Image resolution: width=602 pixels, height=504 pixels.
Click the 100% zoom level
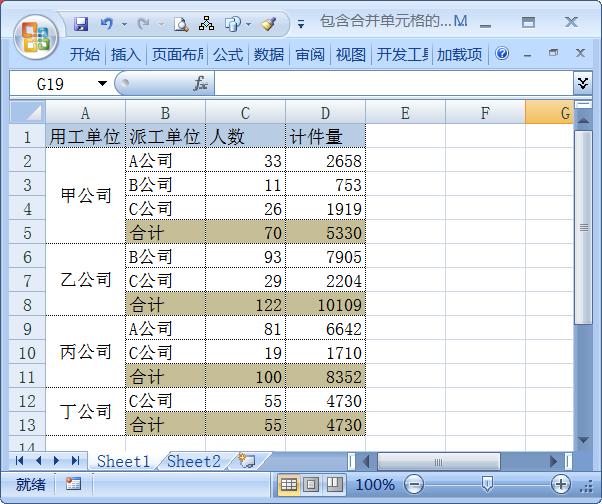(375, 484)
